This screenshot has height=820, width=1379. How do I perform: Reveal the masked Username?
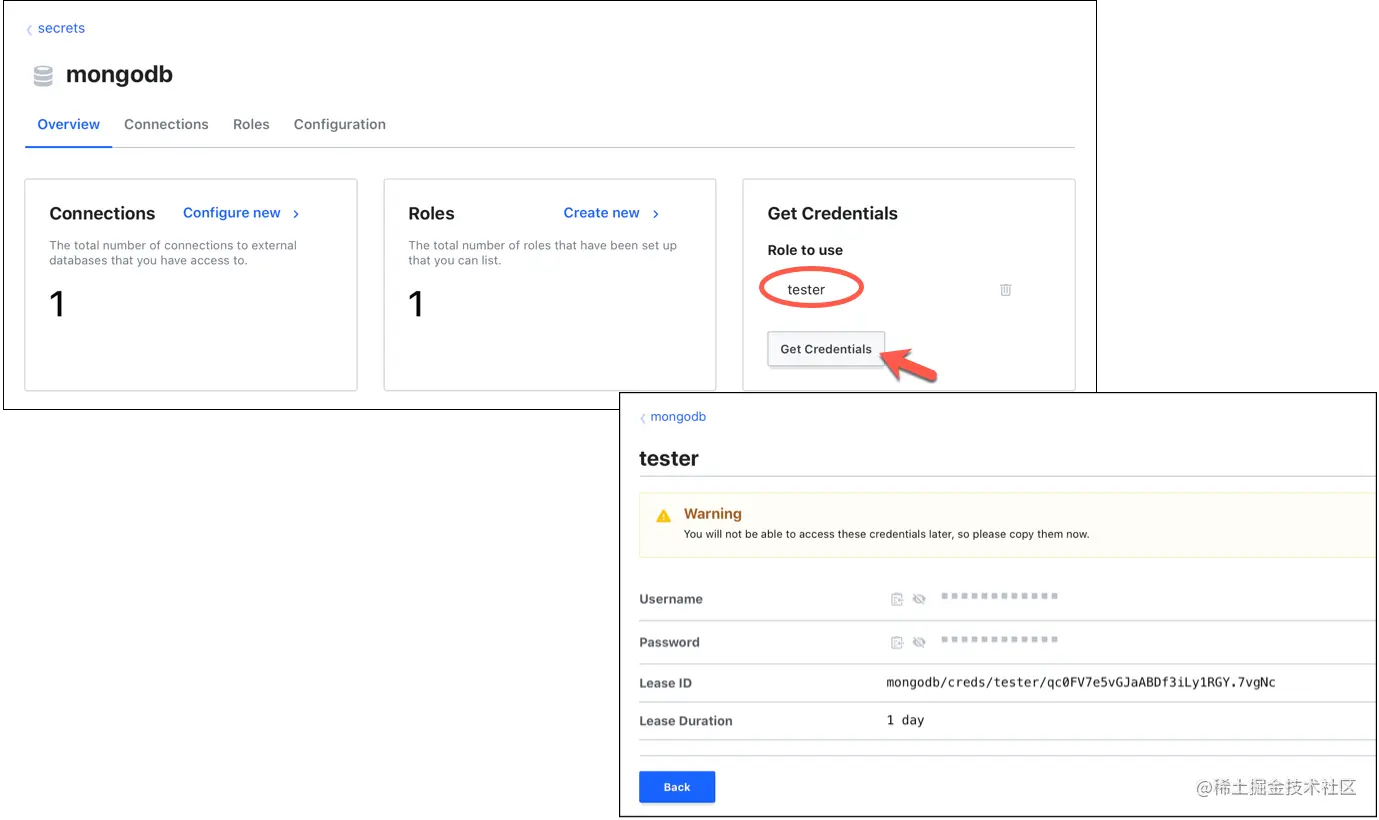919,599
